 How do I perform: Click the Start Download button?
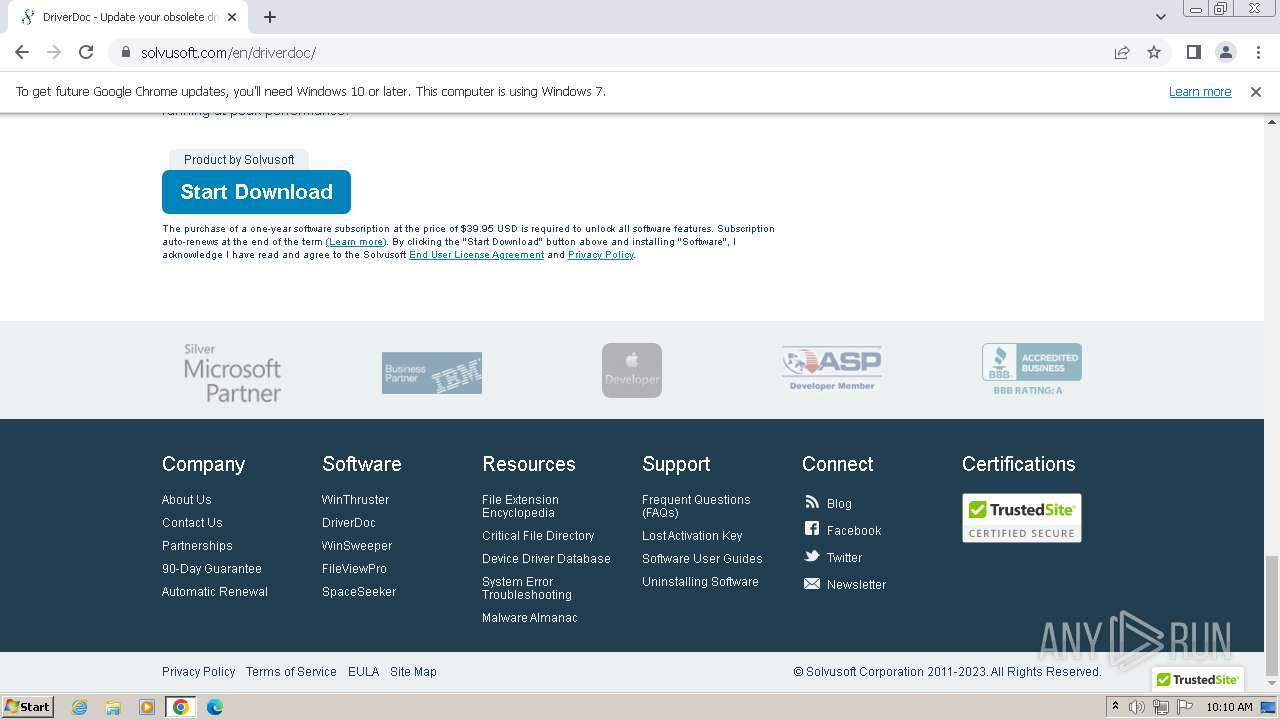tap(256, 192)
